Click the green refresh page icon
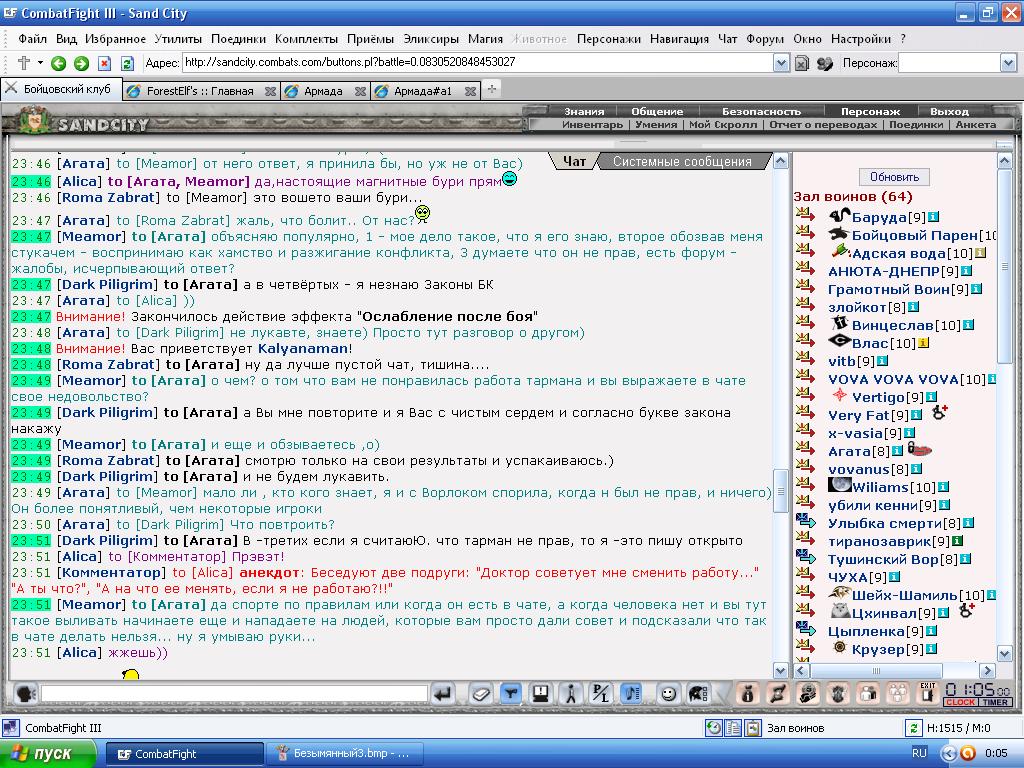Screen dimensions: 1024x768 click(x=127, y=63)
